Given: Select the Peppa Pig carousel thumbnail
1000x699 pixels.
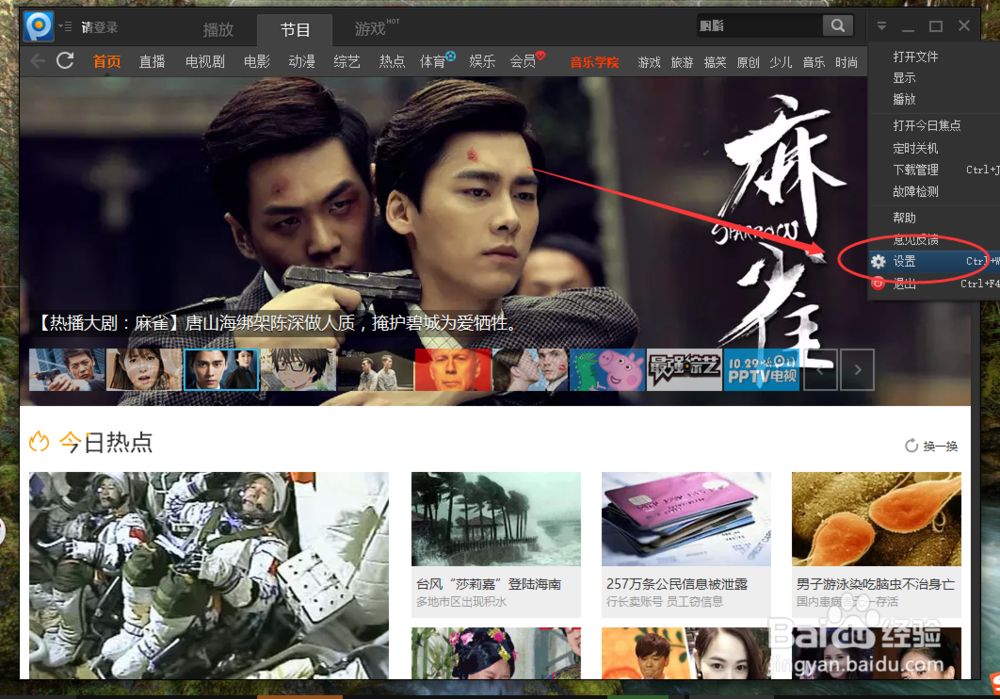Looking at the screenshot, I should pyautogui.click(x=607, y=370).
